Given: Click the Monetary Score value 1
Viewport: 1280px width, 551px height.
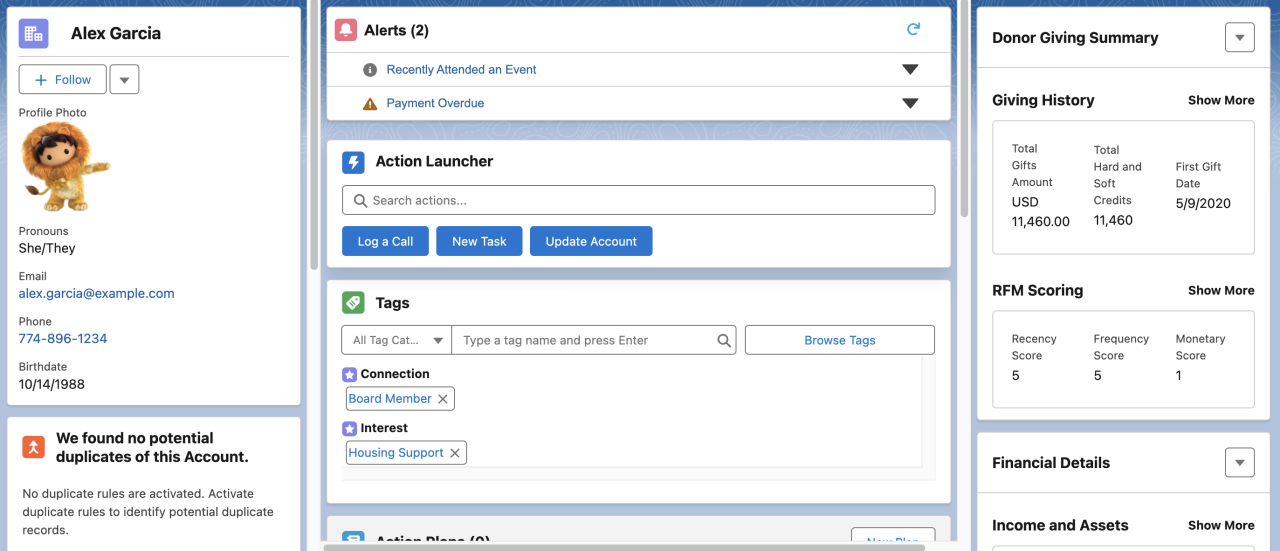Looking at the screenshot, I should click(1179, 376).
